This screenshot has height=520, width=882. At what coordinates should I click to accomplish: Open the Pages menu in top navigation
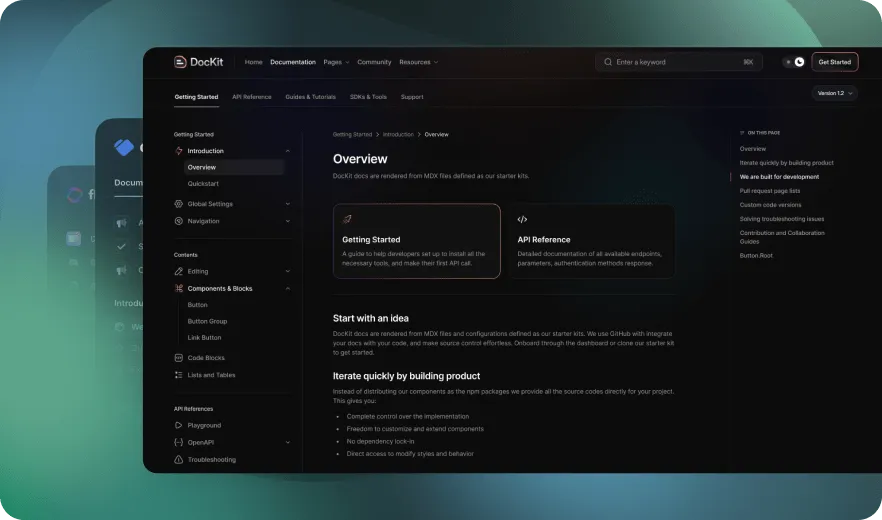click(x=336, y=62)
